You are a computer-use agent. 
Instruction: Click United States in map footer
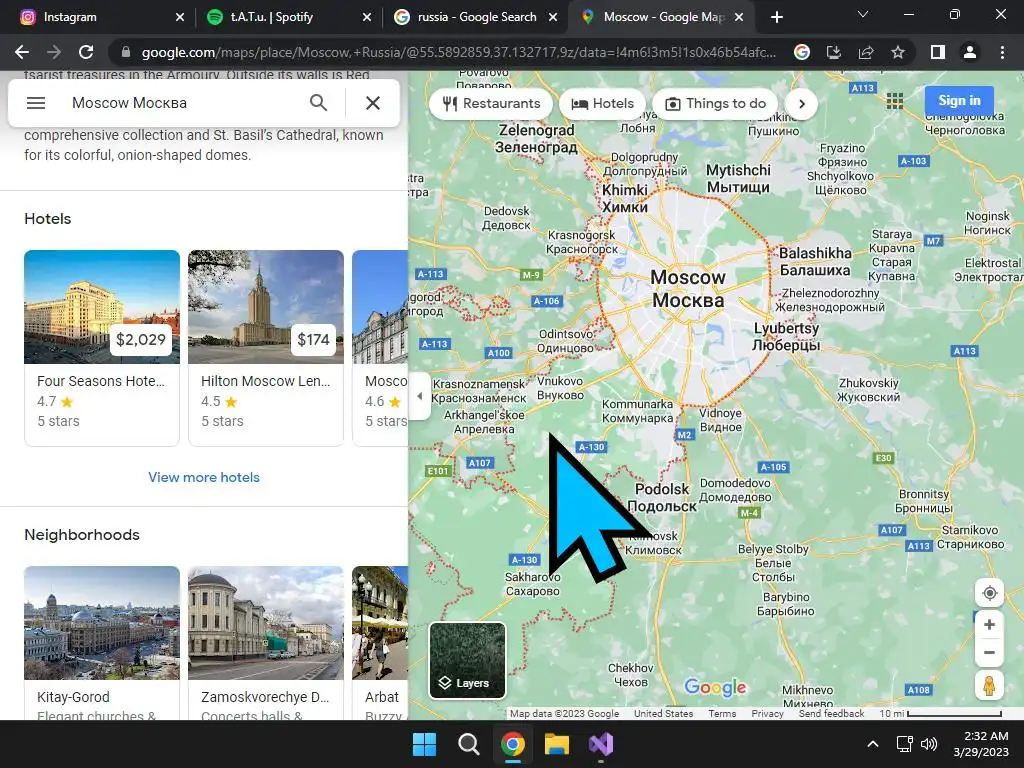tap(664, 714)
